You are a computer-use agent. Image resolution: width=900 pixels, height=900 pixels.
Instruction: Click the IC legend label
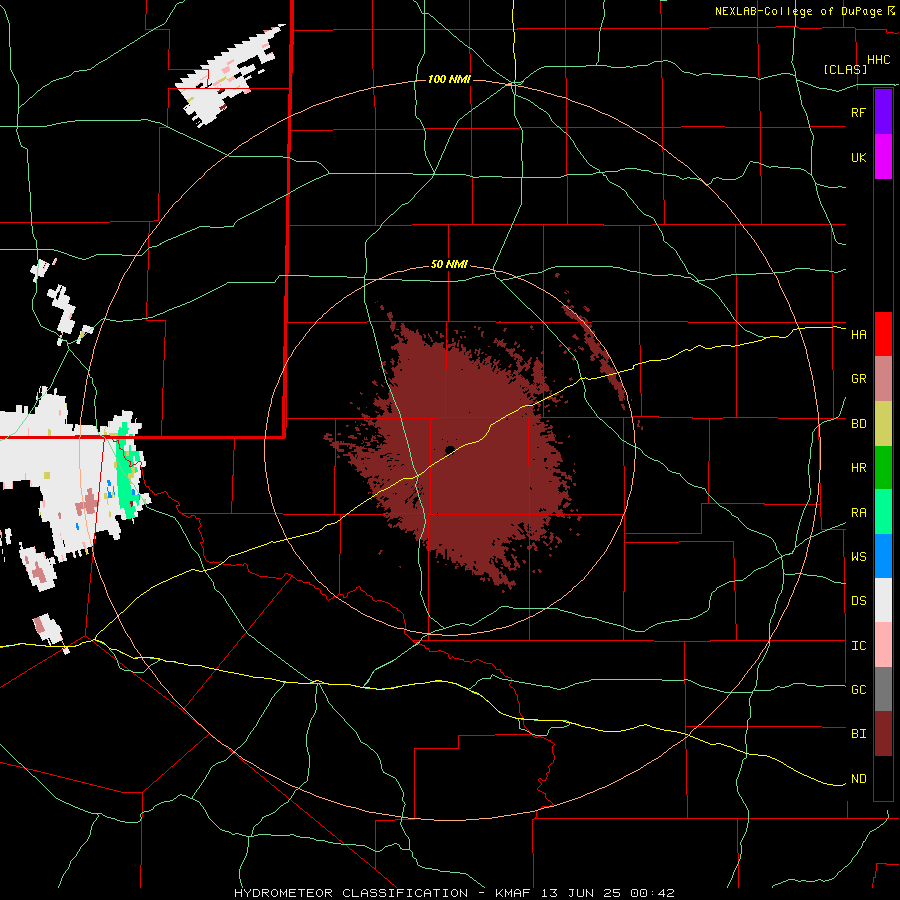(858, 646)
